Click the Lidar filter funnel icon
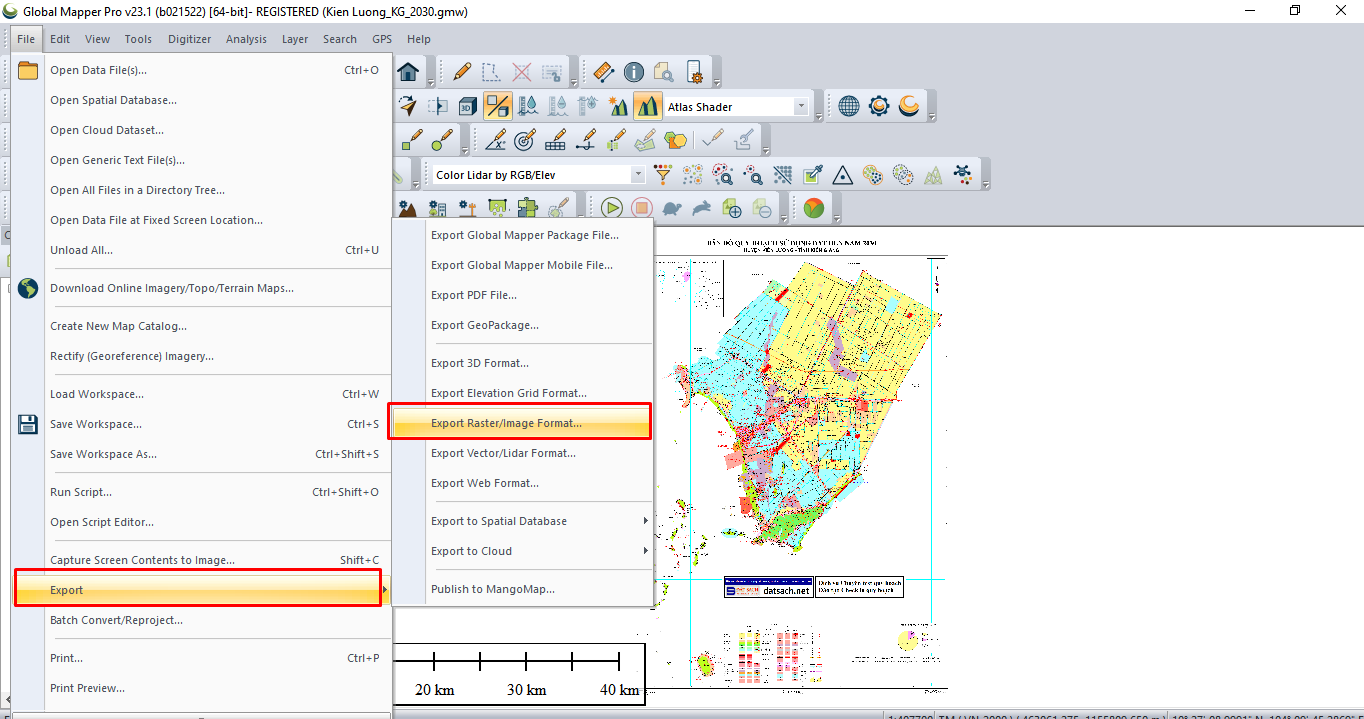The image size is (1364, 719). point(662,175)
